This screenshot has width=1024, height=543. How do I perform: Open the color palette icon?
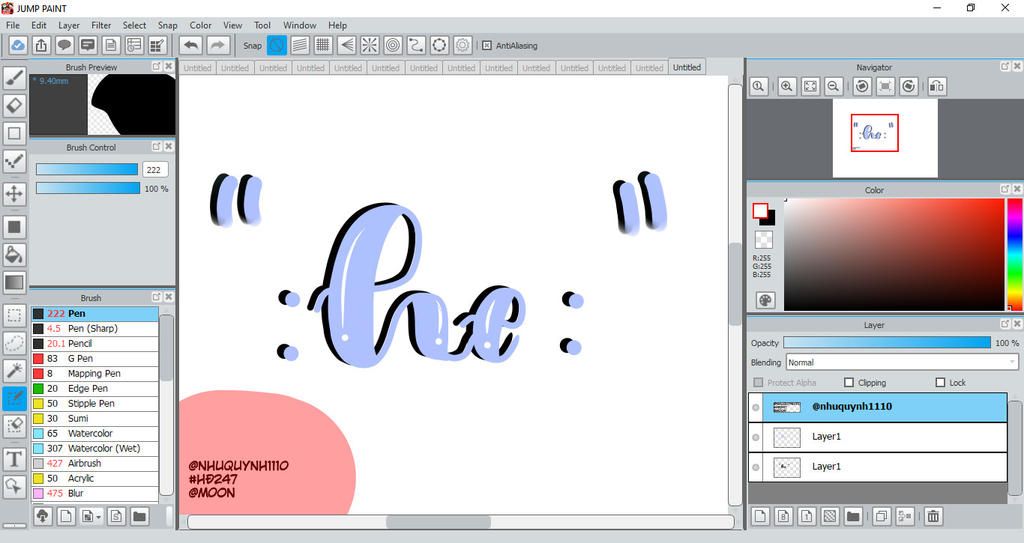click(765, 300)
